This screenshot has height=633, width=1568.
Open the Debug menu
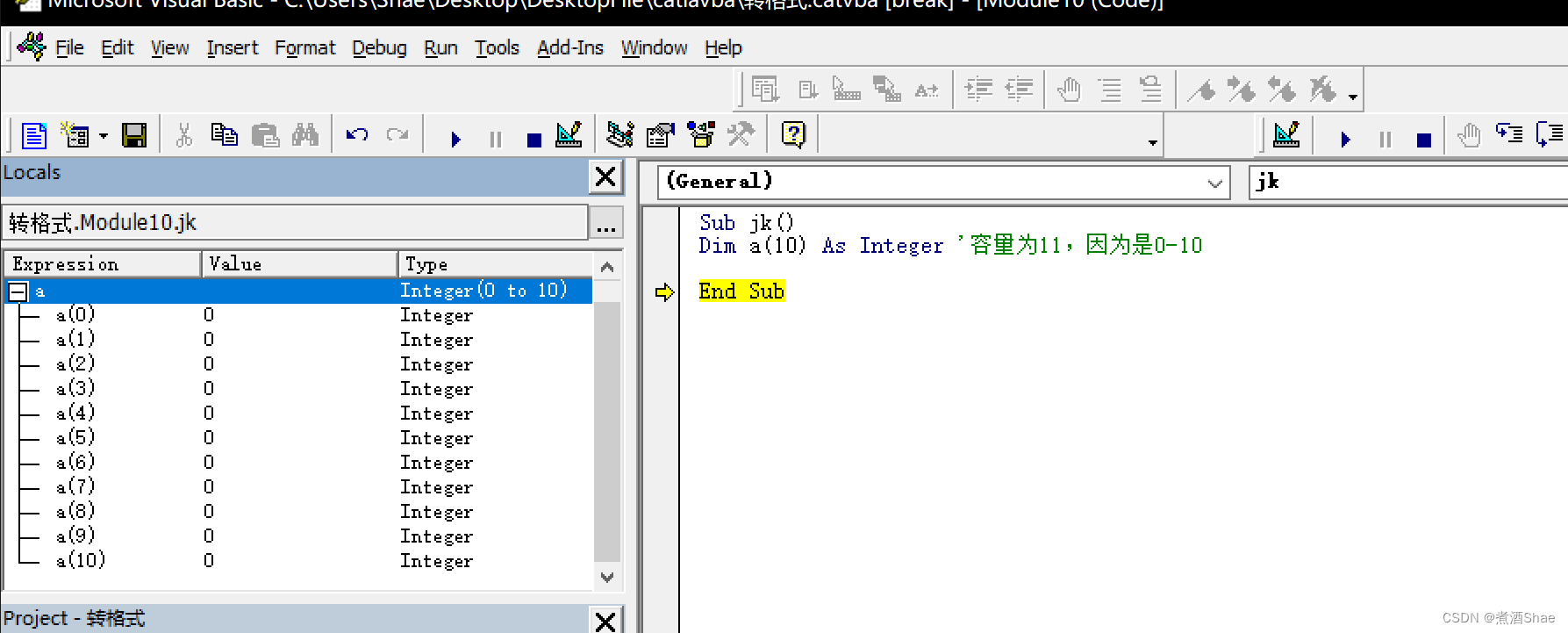pos(379,48)
